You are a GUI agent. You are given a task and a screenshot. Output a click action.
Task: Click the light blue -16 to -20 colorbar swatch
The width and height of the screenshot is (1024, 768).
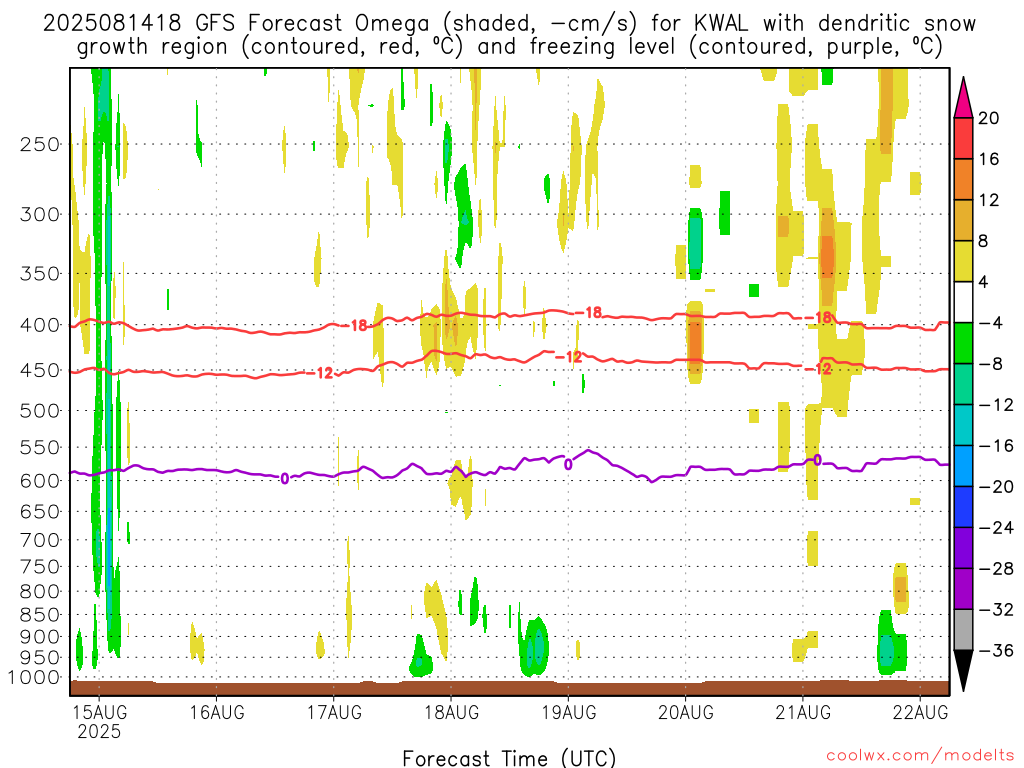coord(963,466)
